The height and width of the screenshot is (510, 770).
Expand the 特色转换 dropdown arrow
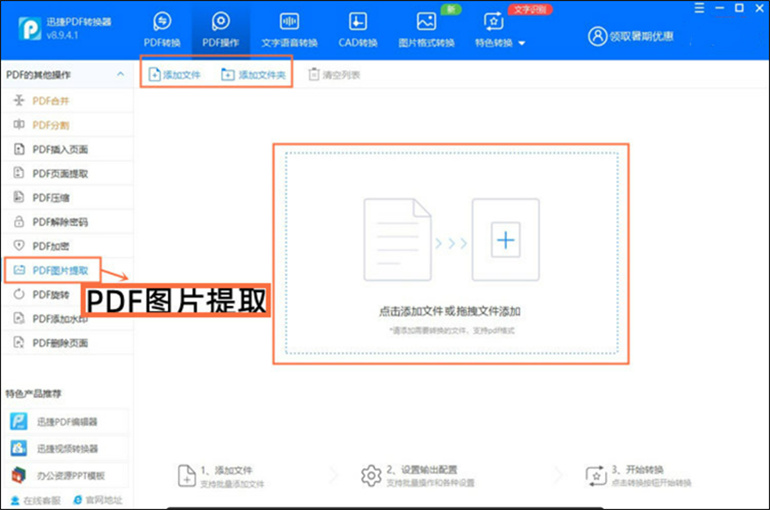click(522, 43)
